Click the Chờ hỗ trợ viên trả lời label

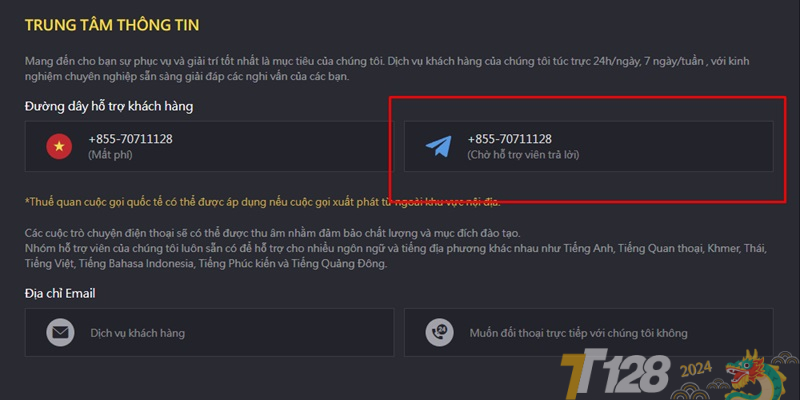pos(523,155)
